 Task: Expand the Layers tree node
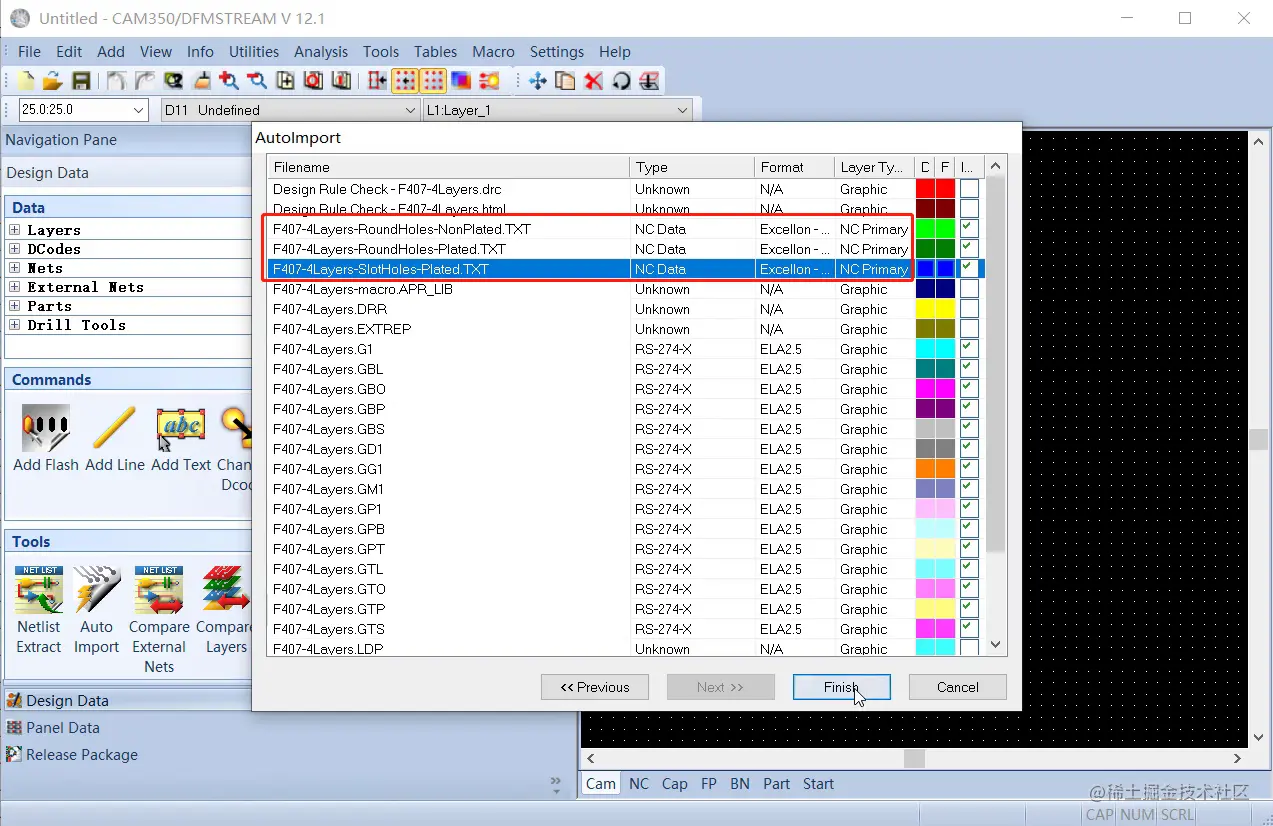pos(15,230)
